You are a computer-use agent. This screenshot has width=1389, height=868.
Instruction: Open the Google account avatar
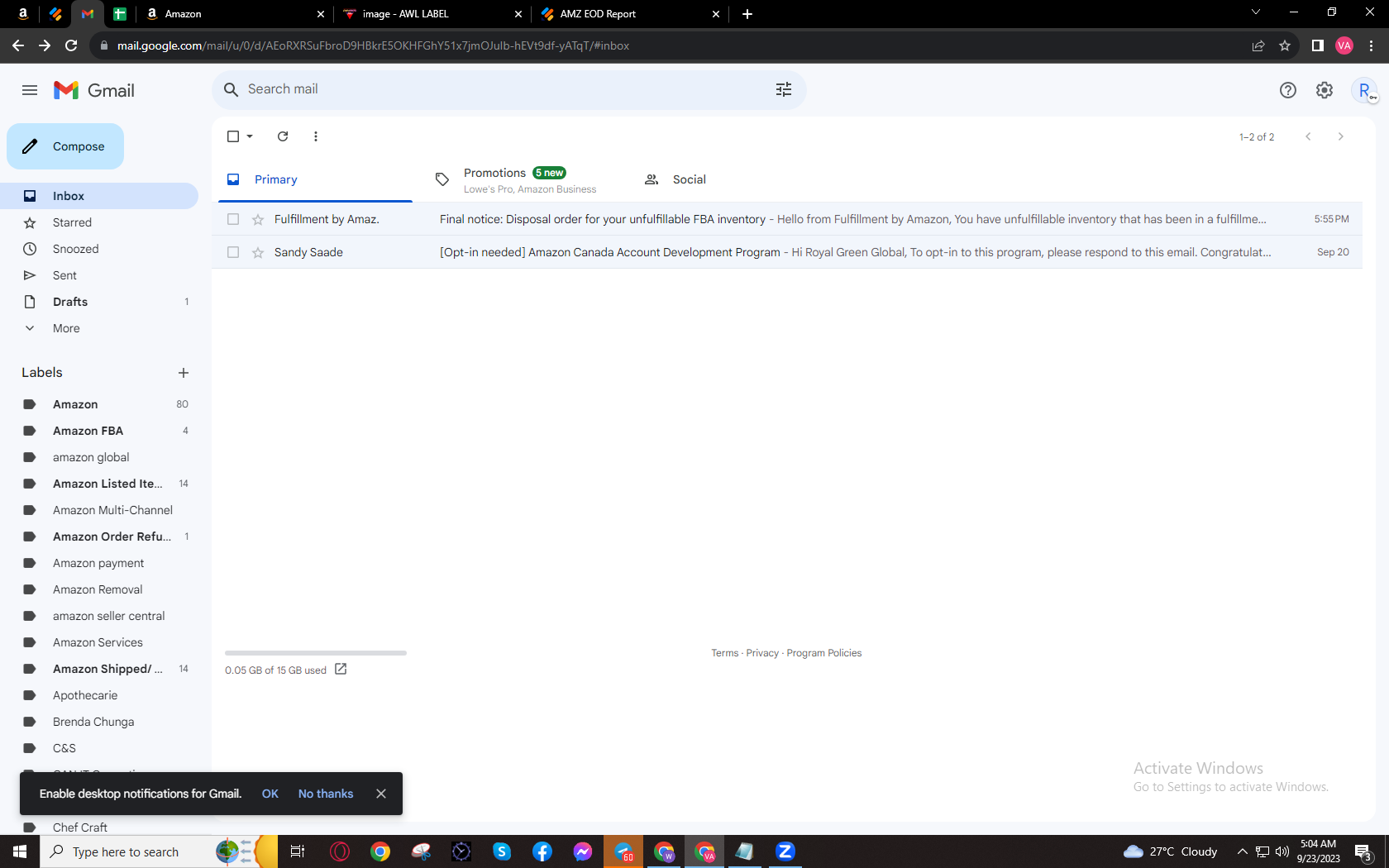1364,90
